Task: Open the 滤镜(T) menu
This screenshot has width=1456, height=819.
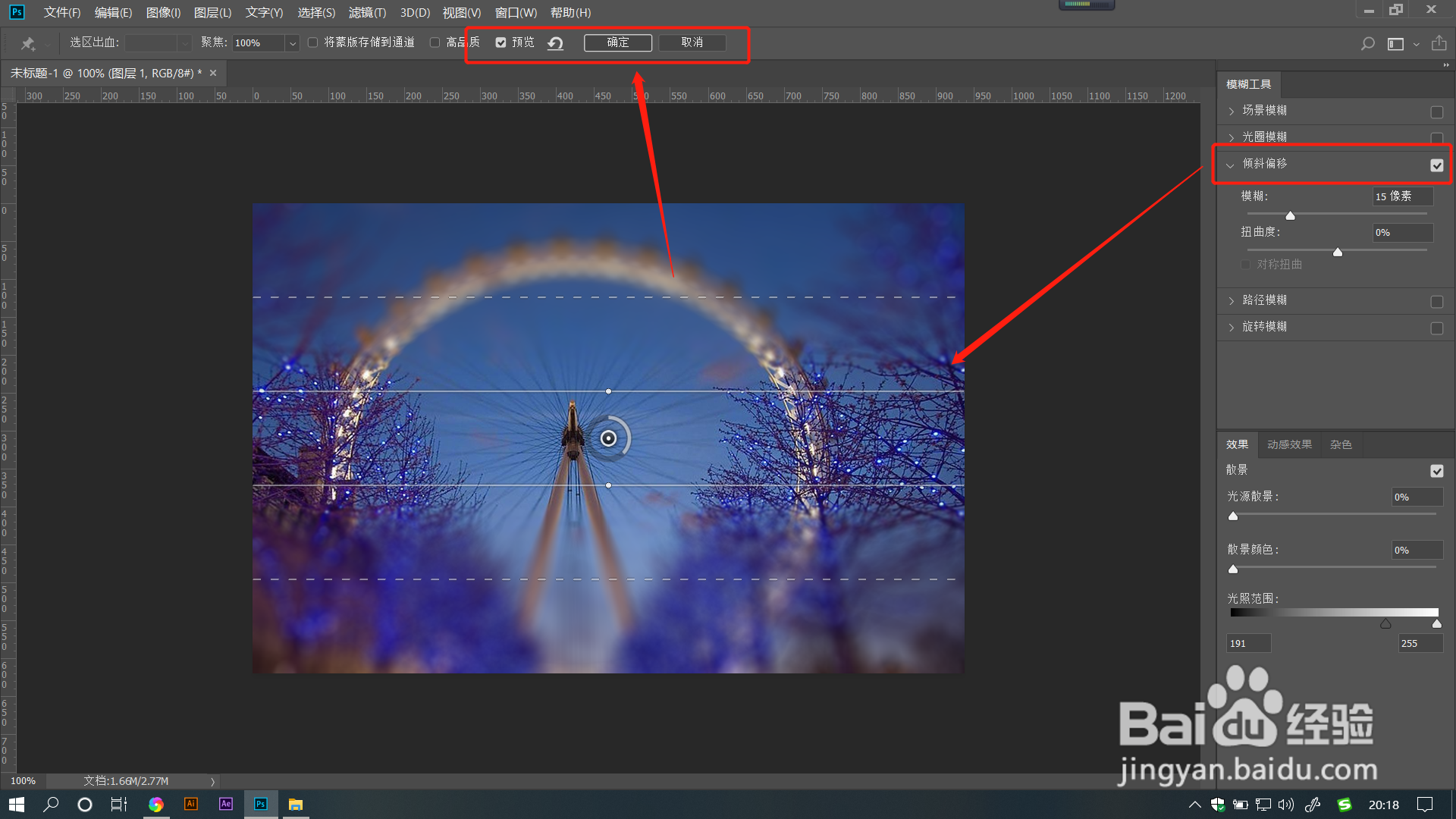Action: [x=367, y=13]
